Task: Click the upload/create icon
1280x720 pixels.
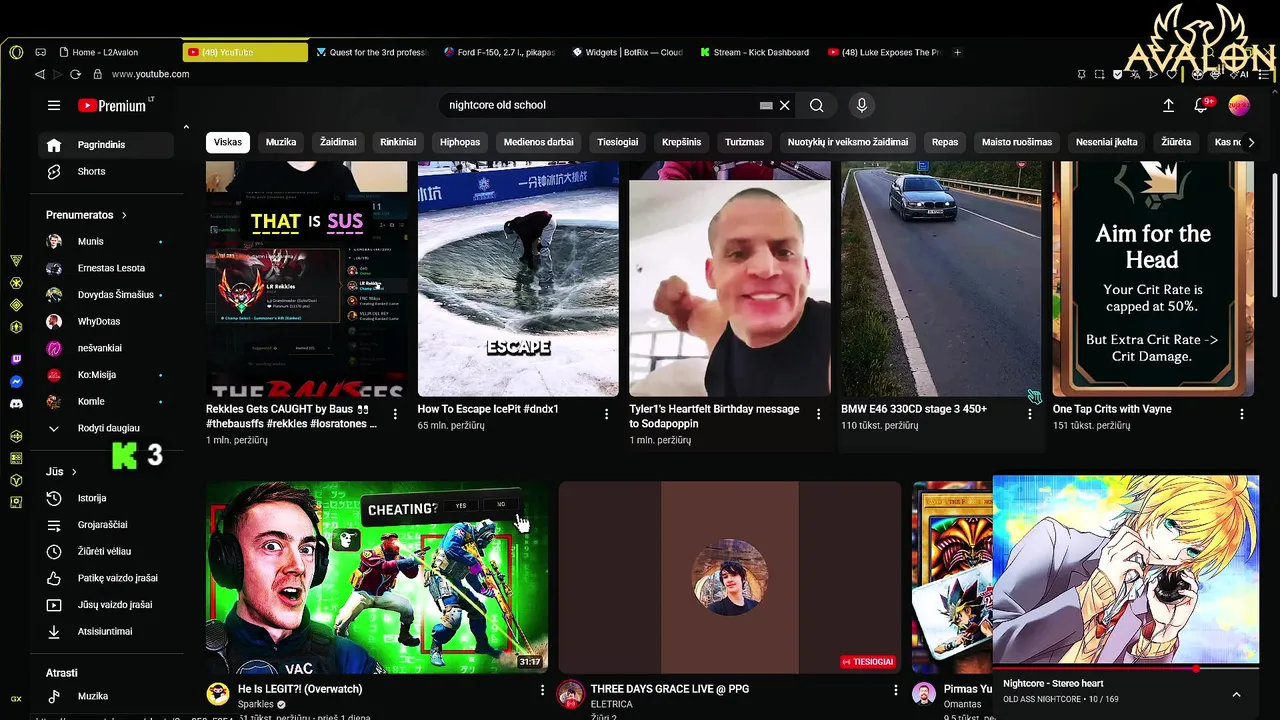Action: pyautogui.click(x=1168, y=105)
